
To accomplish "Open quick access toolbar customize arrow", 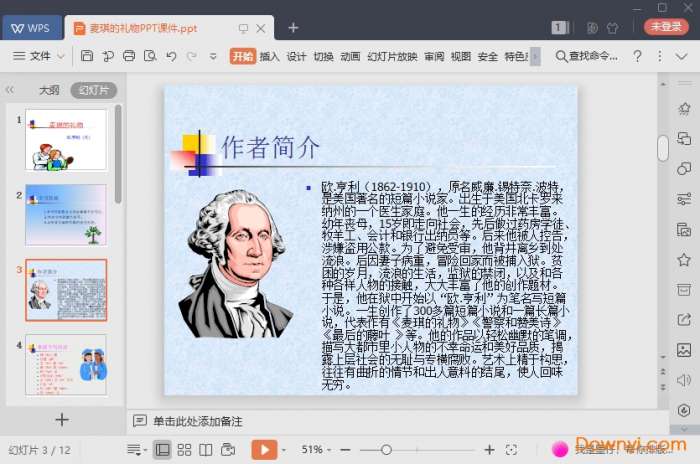I will [213, 56].
